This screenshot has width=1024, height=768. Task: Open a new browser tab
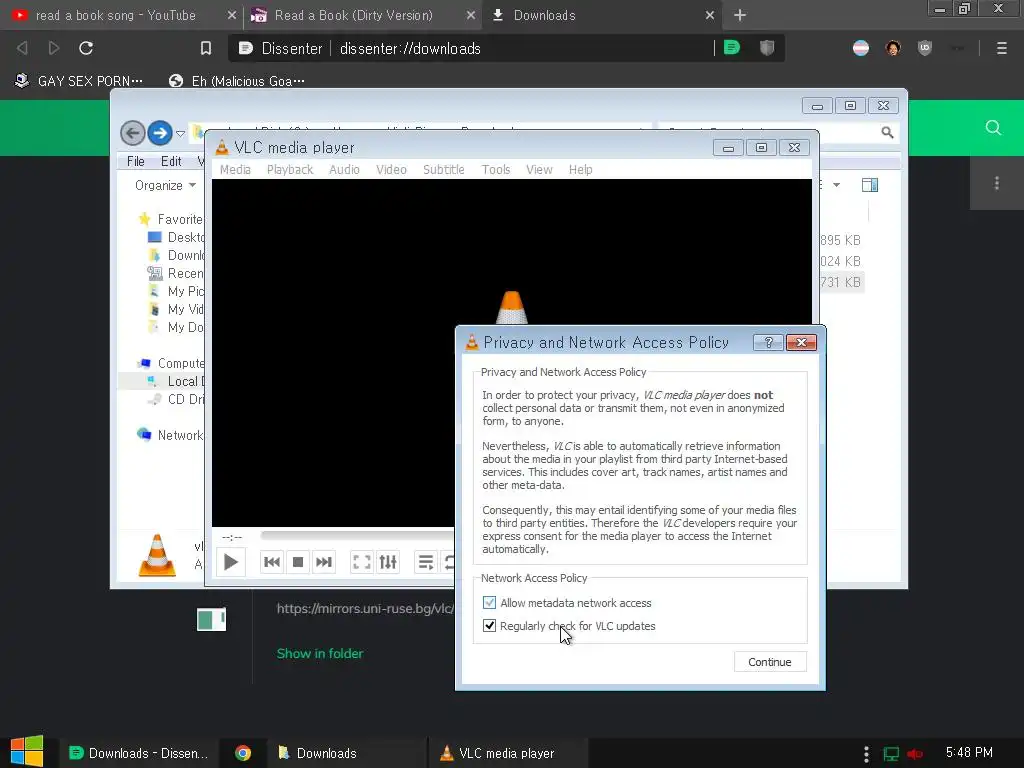tap(739, 15)
